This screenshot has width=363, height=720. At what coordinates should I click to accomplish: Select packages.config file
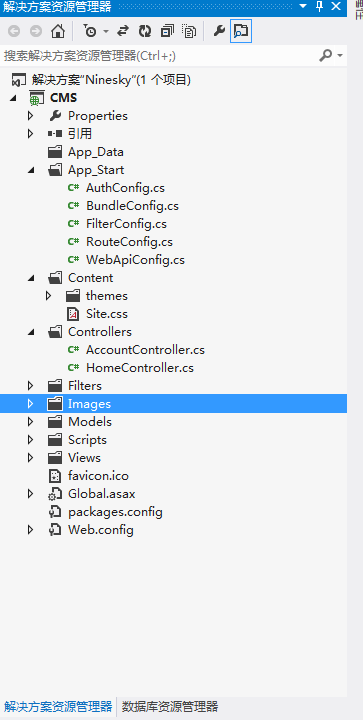[x=115, y=512]
